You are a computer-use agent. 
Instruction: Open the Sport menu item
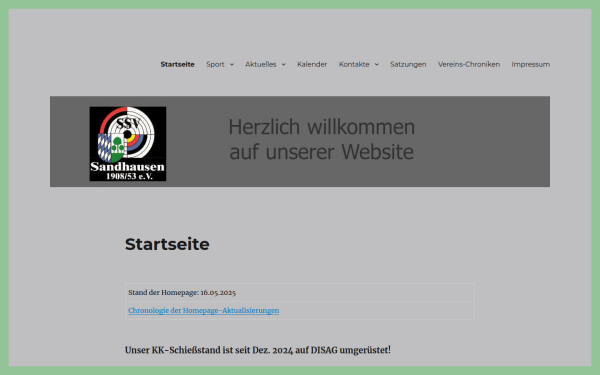pos(215,64)
